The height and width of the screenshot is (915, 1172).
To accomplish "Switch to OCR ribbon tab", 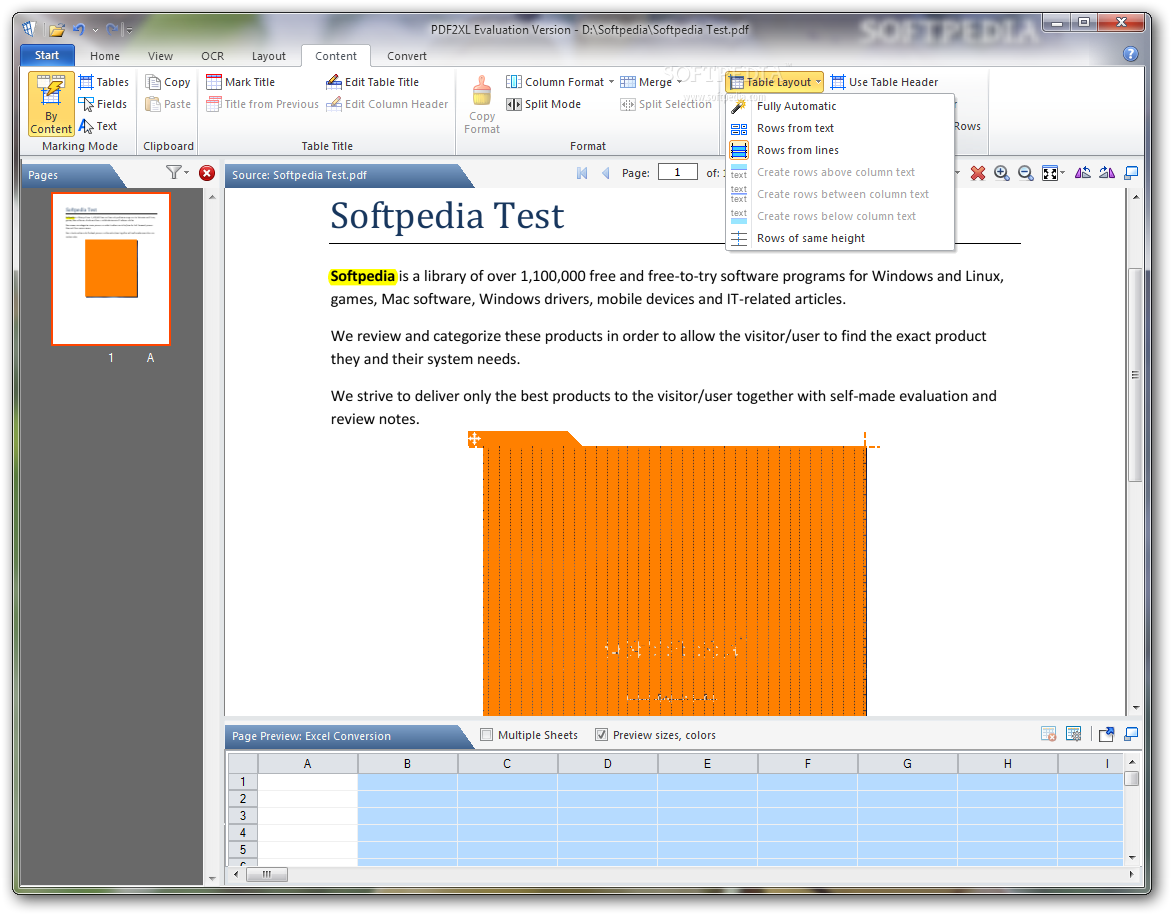I will (212, 56).
